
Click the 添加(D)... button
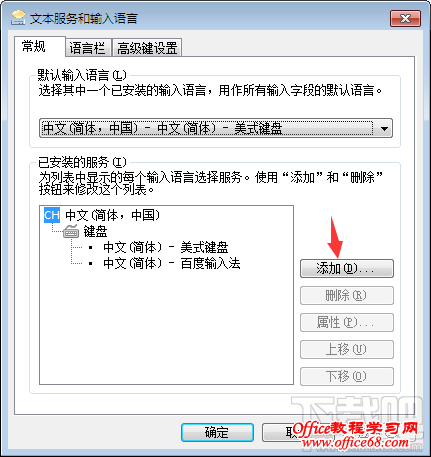pos(347,269)
